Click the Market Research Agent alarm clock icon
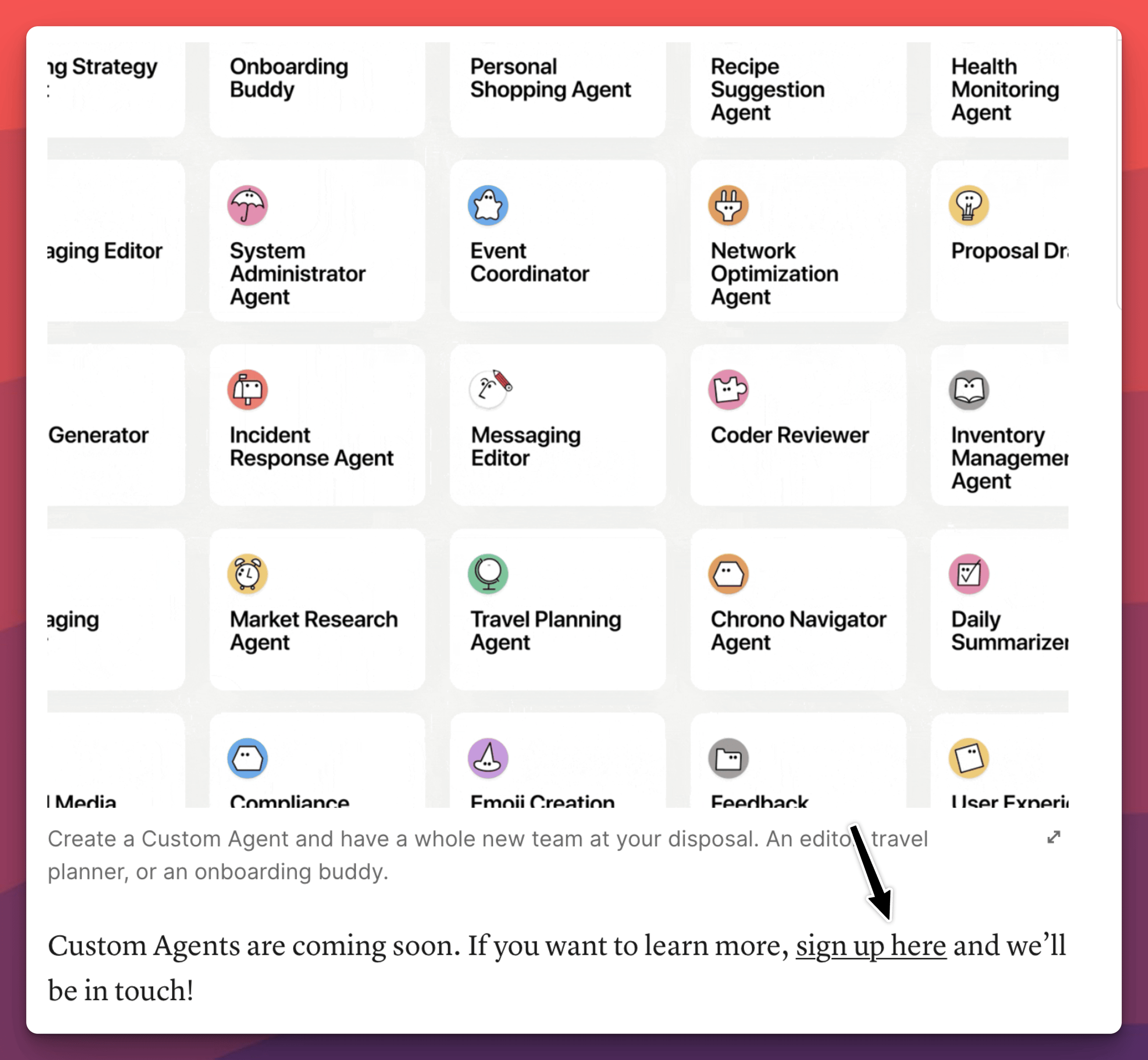Viewport: 1148px width, 1060px height. [247, 574]
